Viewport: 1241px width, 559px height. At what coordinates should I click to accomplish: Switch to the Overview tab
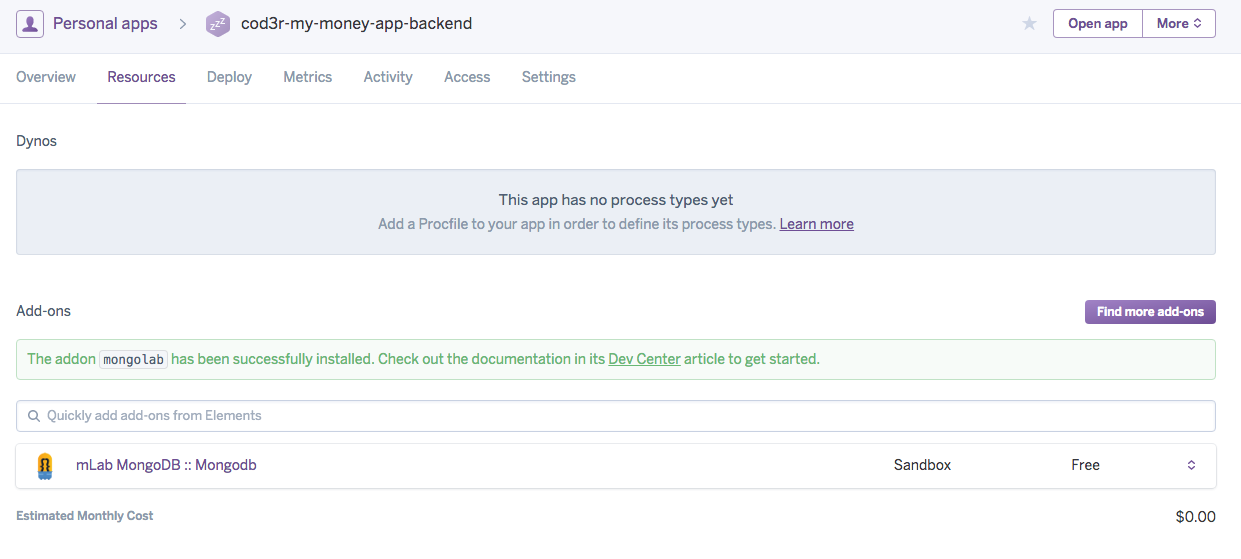46,77
